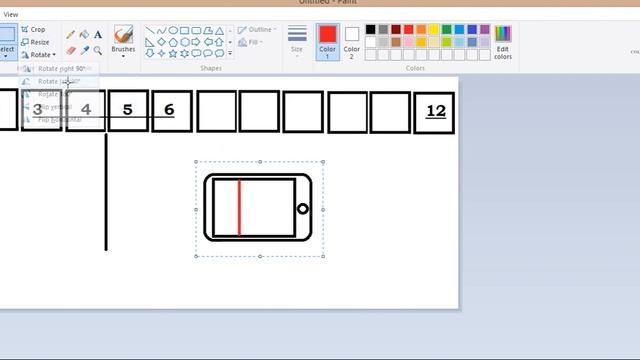Select the Text tool
Image resolution: width=640 pixels, height=360 pixels.
click(98, 35)
